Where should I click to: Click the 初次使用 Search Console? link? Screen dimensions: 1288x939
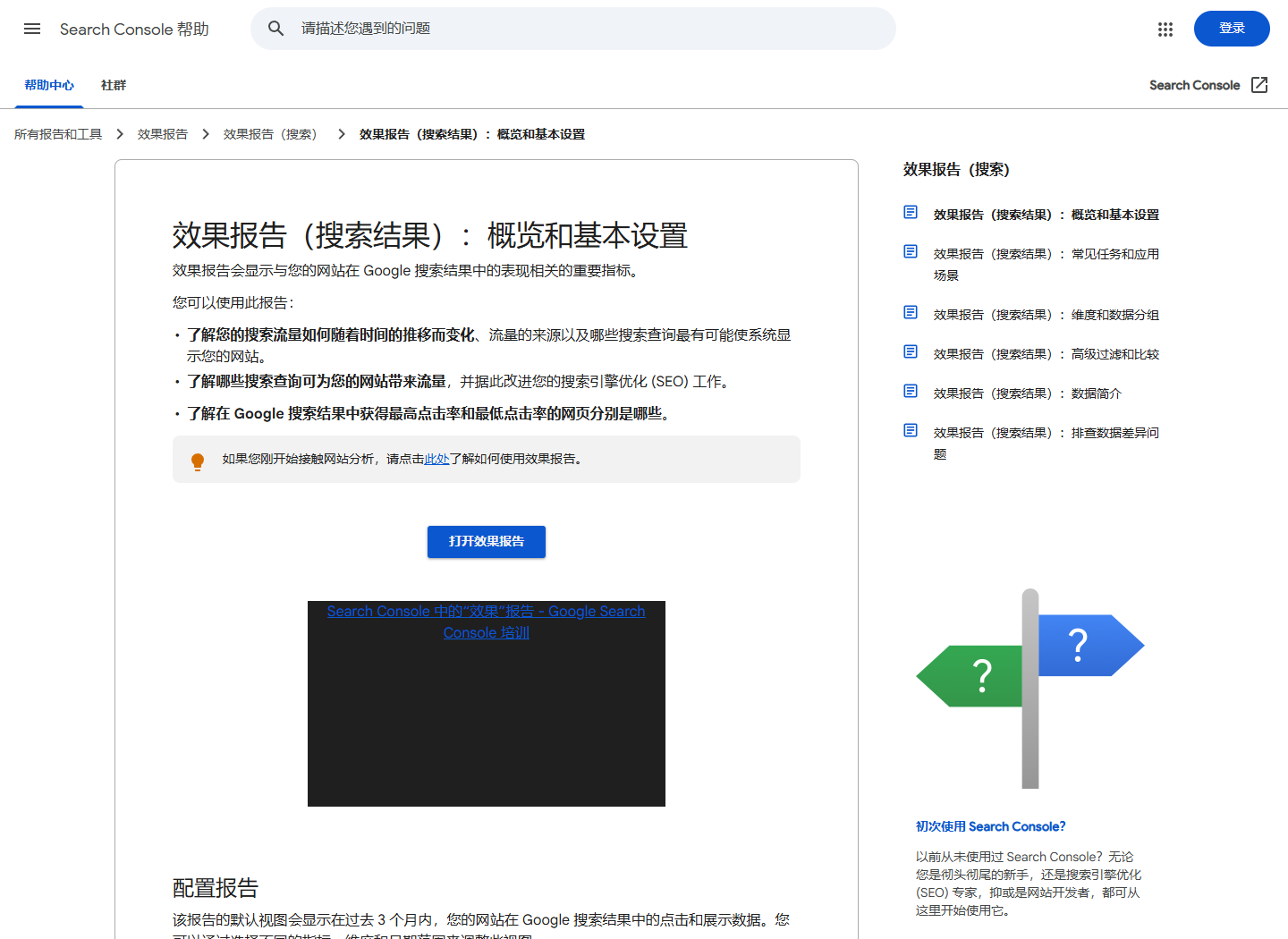coord(990,826)
